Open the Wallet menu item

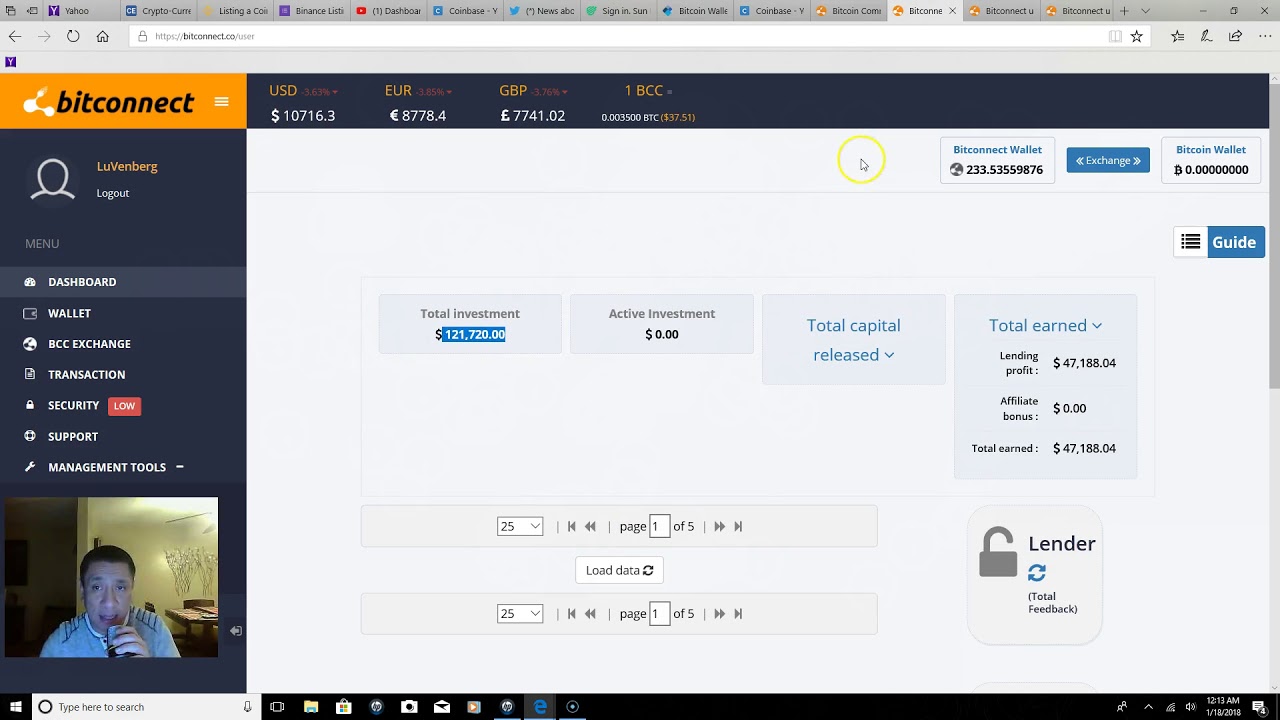pos(69,313)
